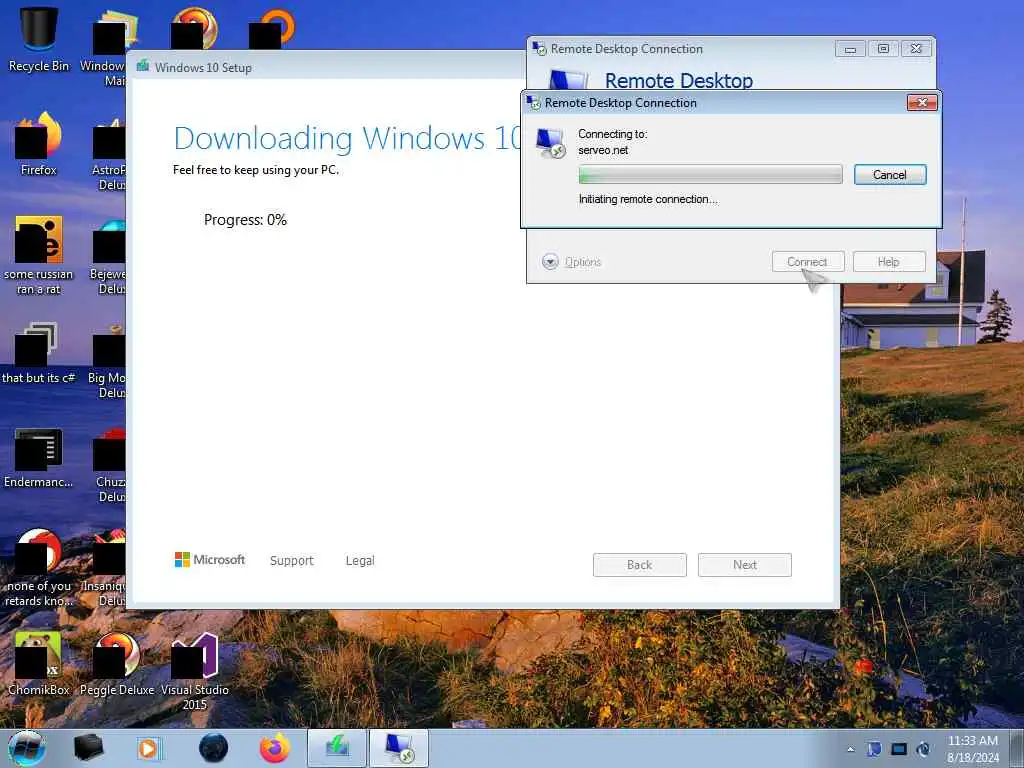
Task: Click the maximize button of Remote Desktop window
Action: [883, 49]
